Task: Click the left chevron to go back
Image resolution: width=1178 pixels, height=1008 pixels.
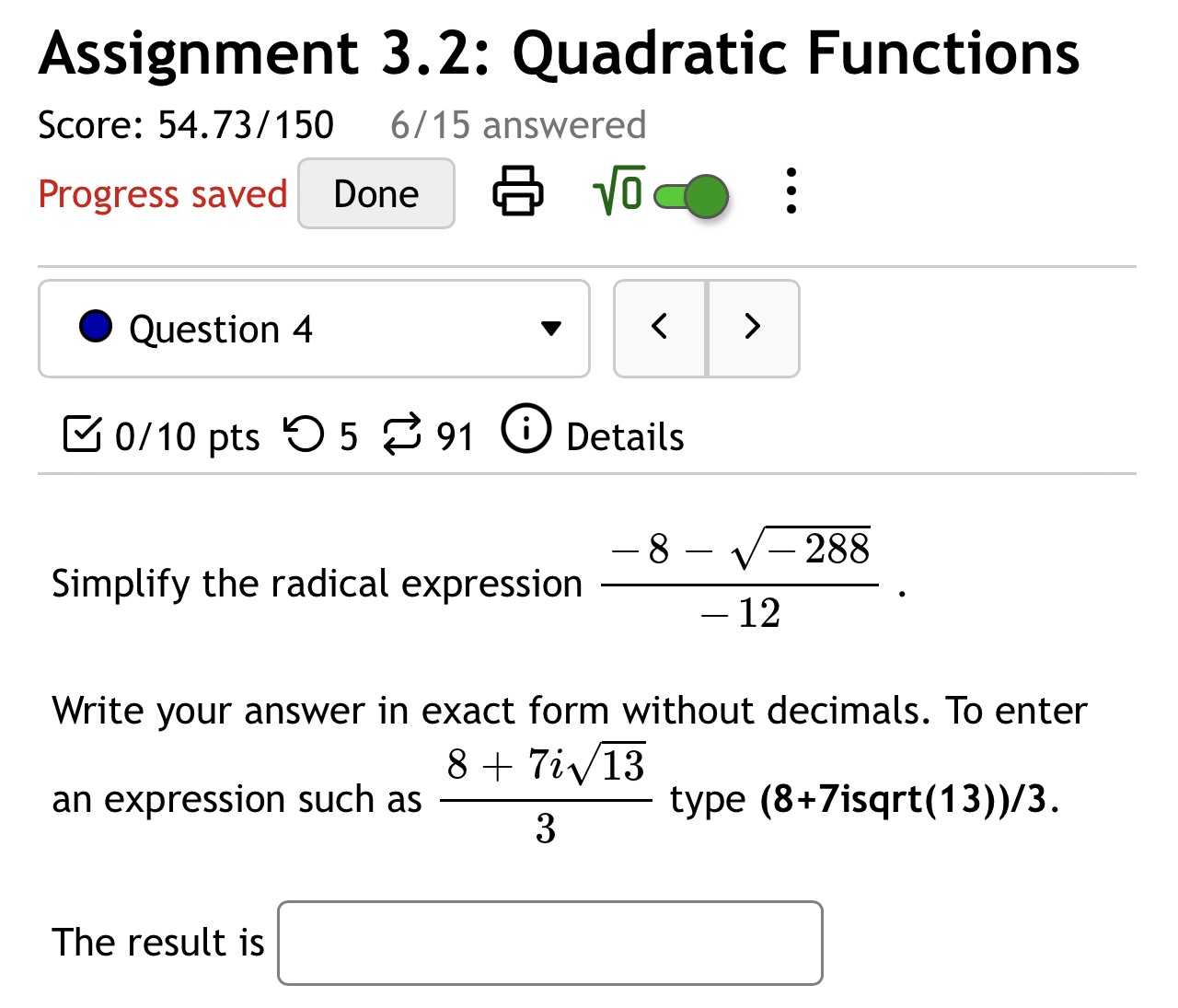Action: [x=659, y=327]
